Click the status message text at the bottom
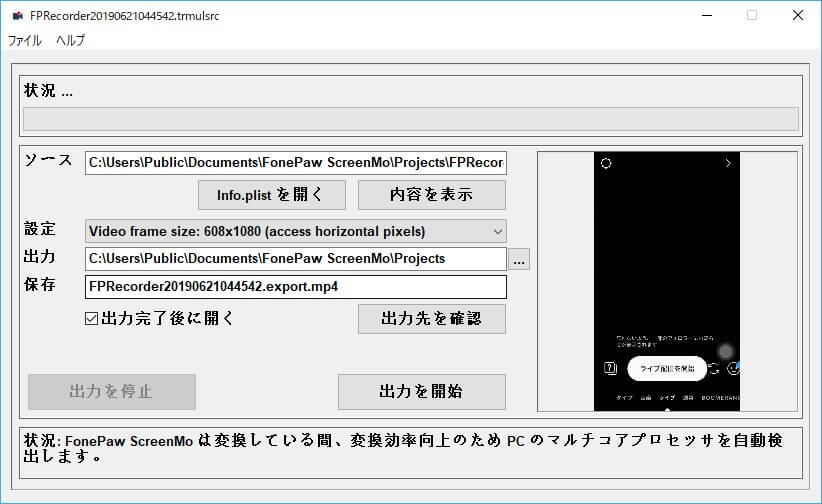The image size is (822, 504). (x=403, y=448)
